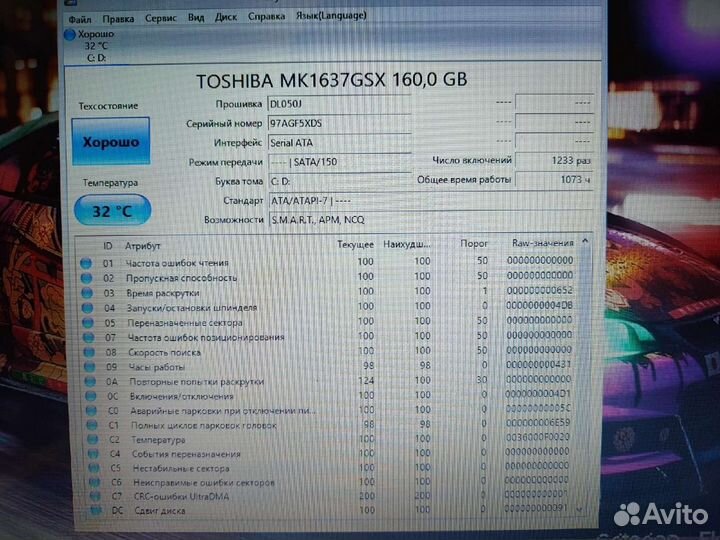This screenshot has width=720, height=540.
Task: Click the SMART attribute list vertical scrollbar
Action: pyautogui.click(x=587, y=380)
